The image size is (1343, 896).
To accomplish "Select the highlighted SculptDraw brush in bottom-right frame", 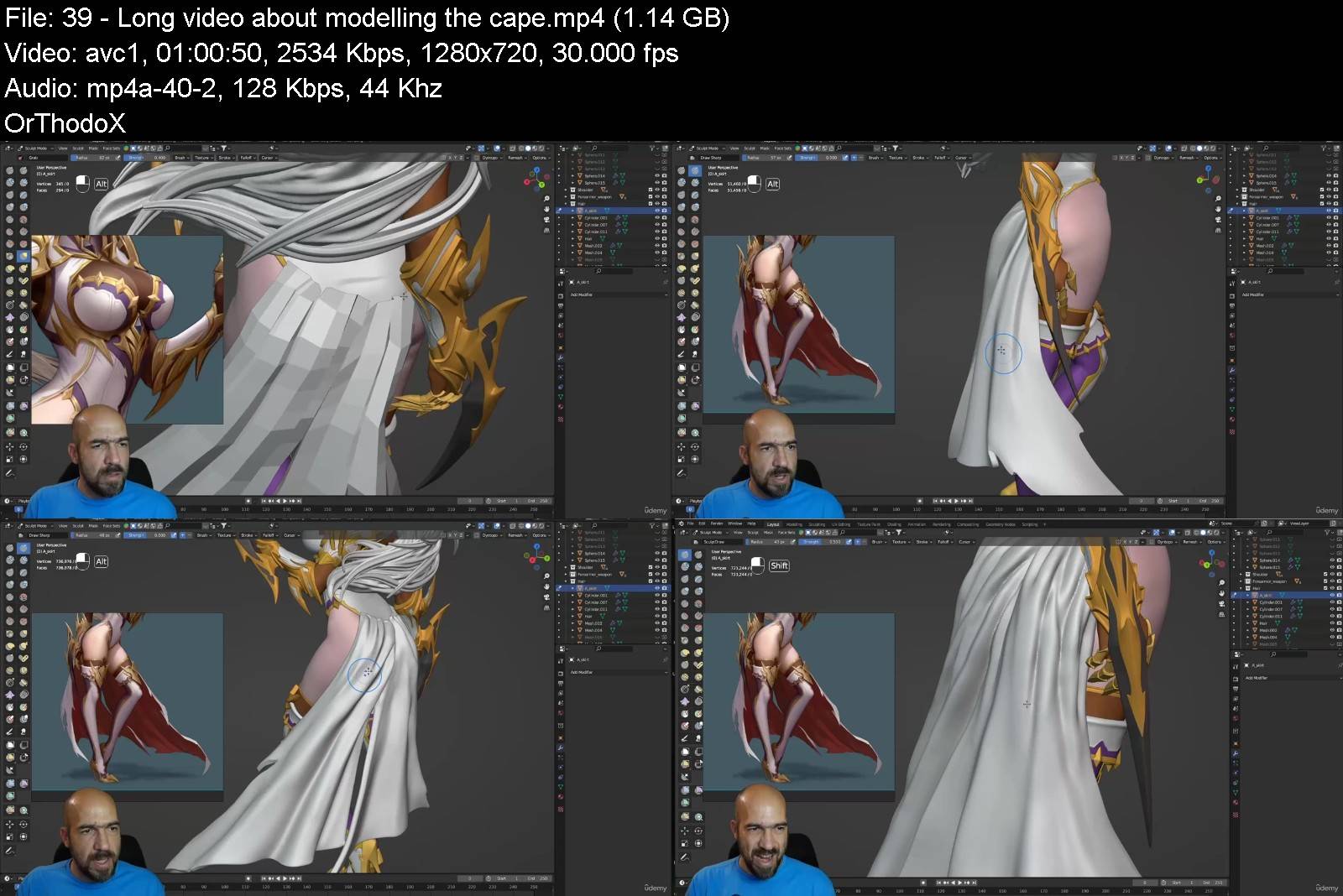I will tap(685, 555).
